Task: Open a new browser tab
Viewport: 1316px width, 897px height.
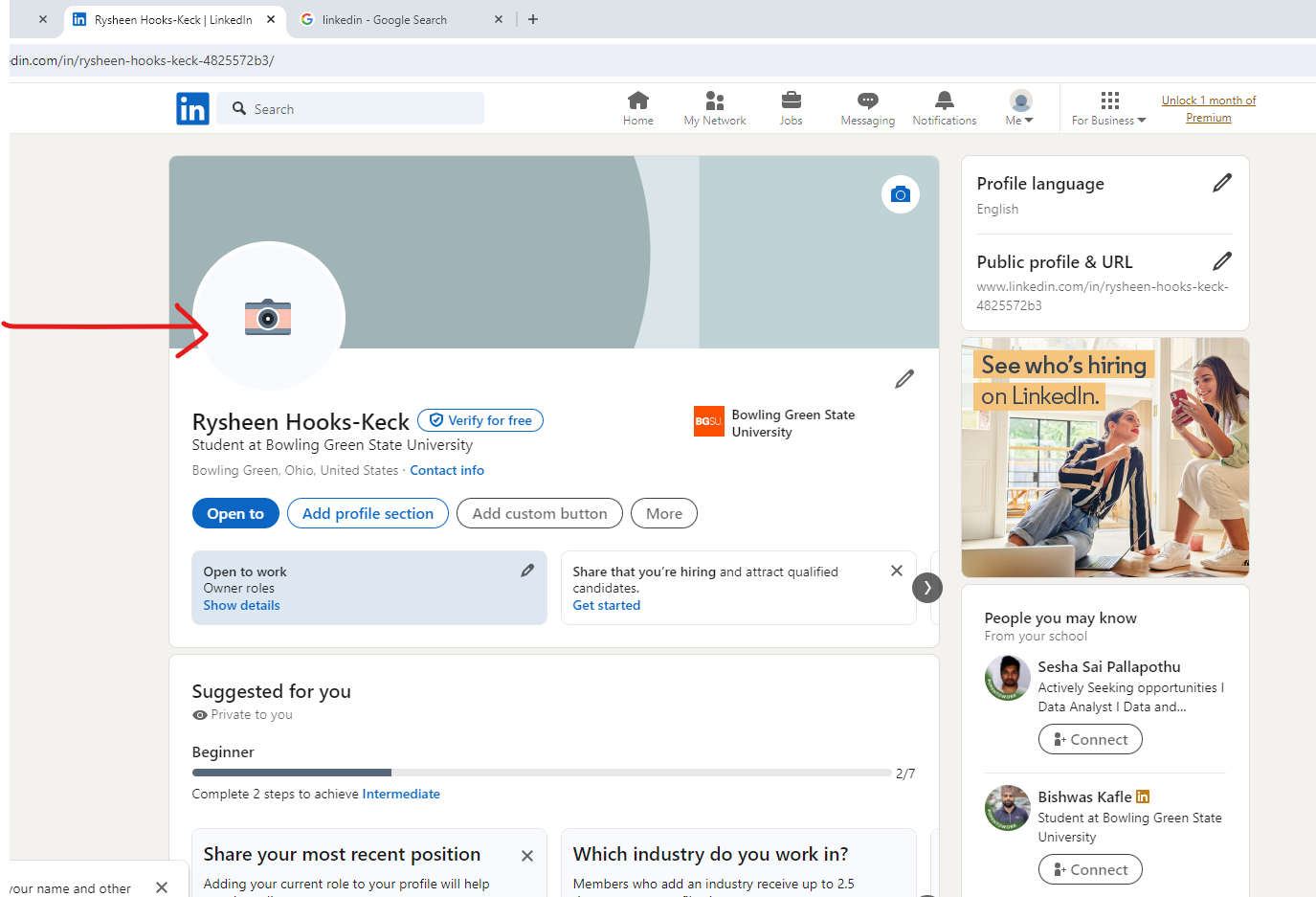Action: click(533, 19)
